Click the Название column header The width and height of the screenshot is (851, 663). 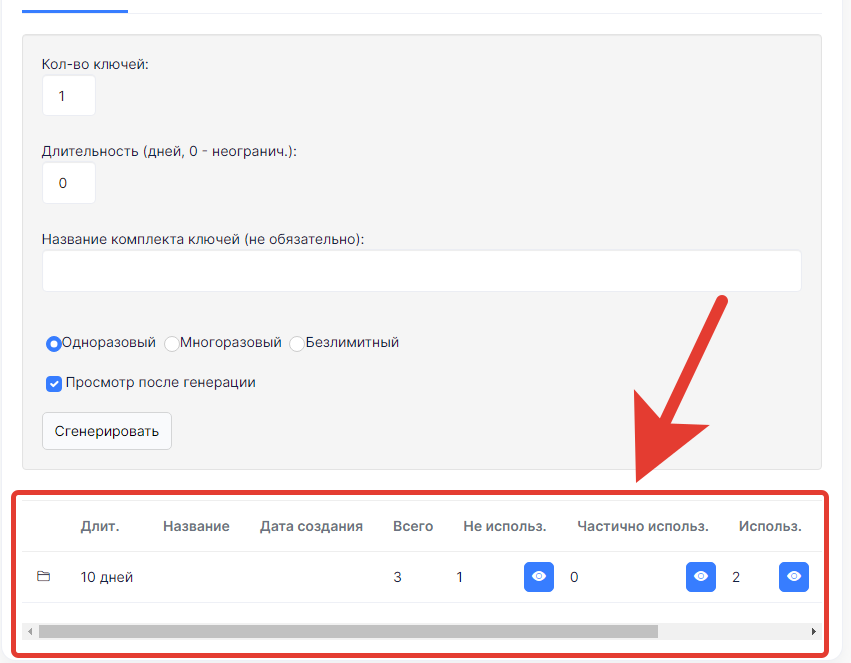[x=196, y=526]
